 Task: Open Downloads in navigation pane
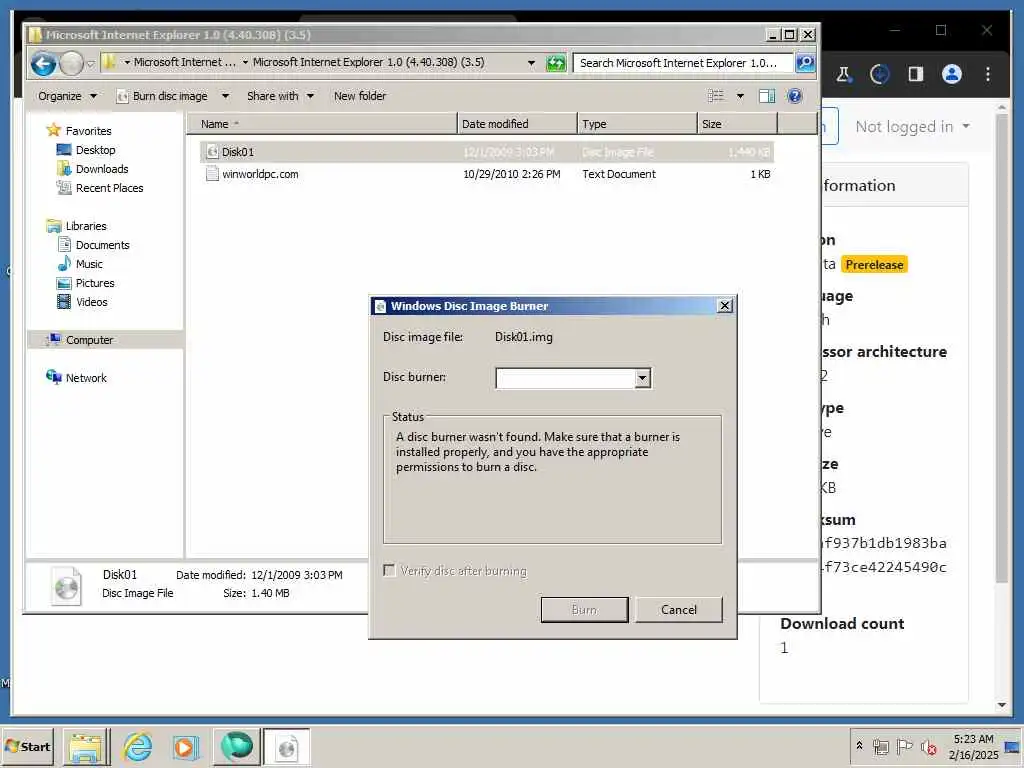tap(102, 168)
